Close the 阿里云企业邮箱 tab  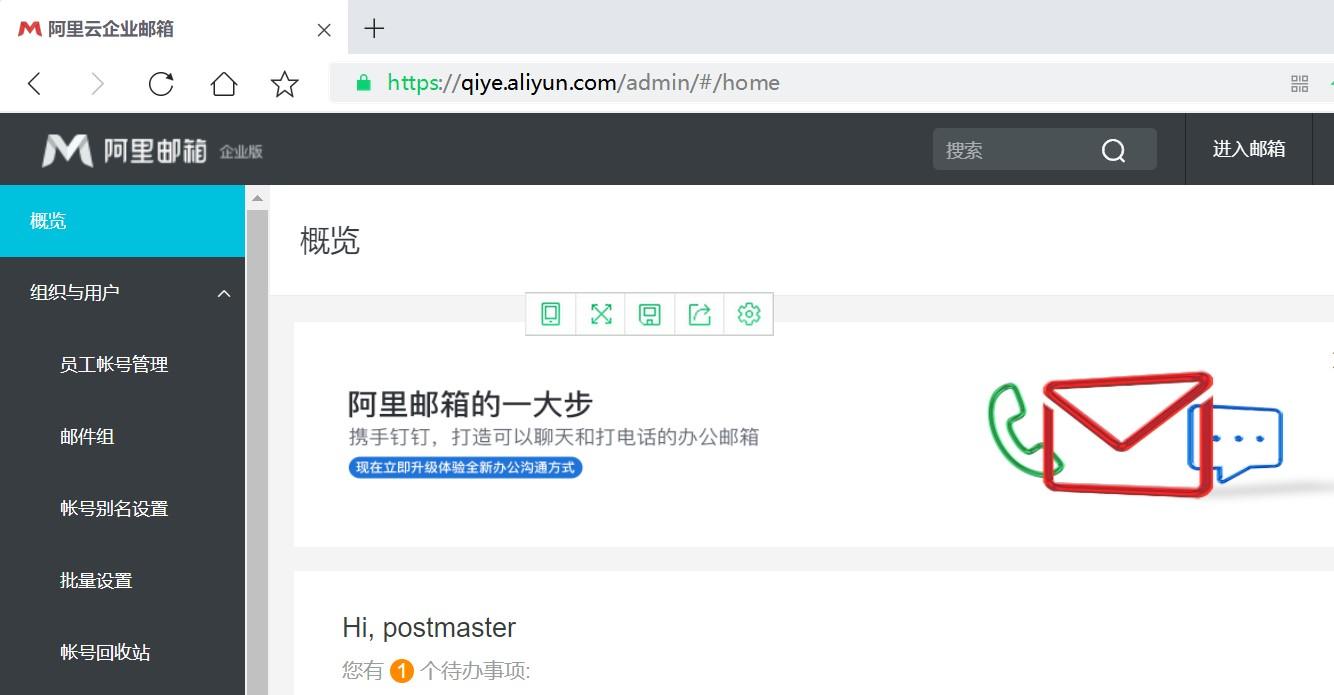coord(324,30)
